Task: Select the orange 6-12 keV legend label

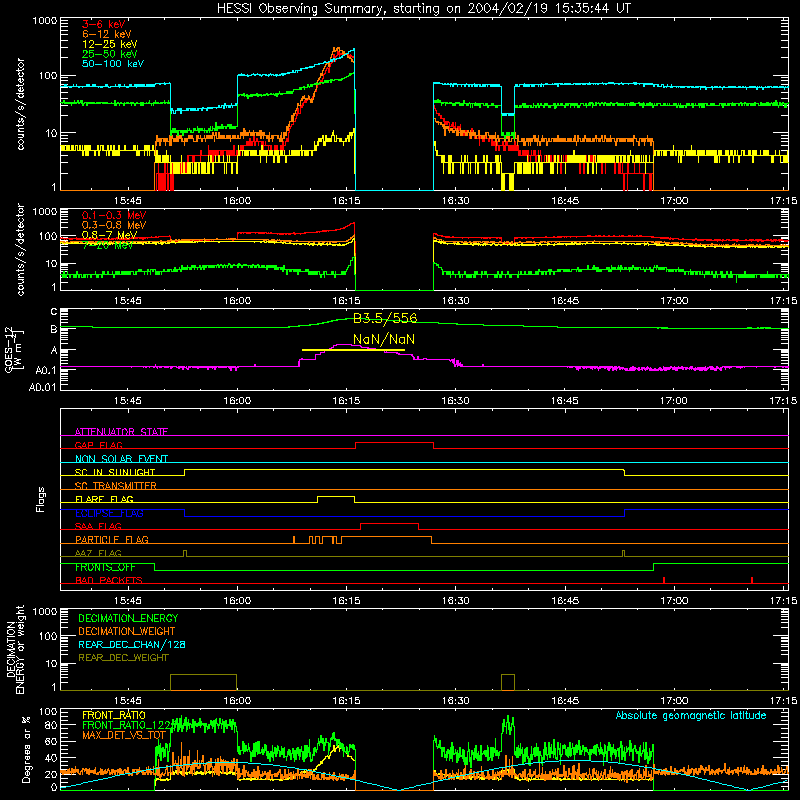Action: point(107,34)
